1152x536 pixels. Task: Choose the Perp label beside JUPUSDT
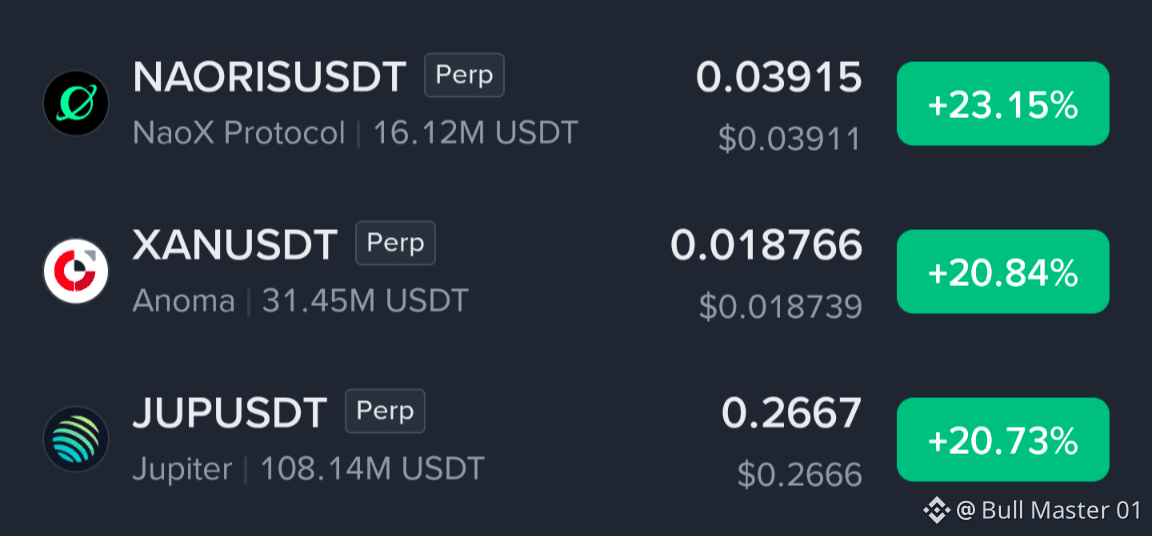coord(385,411)
